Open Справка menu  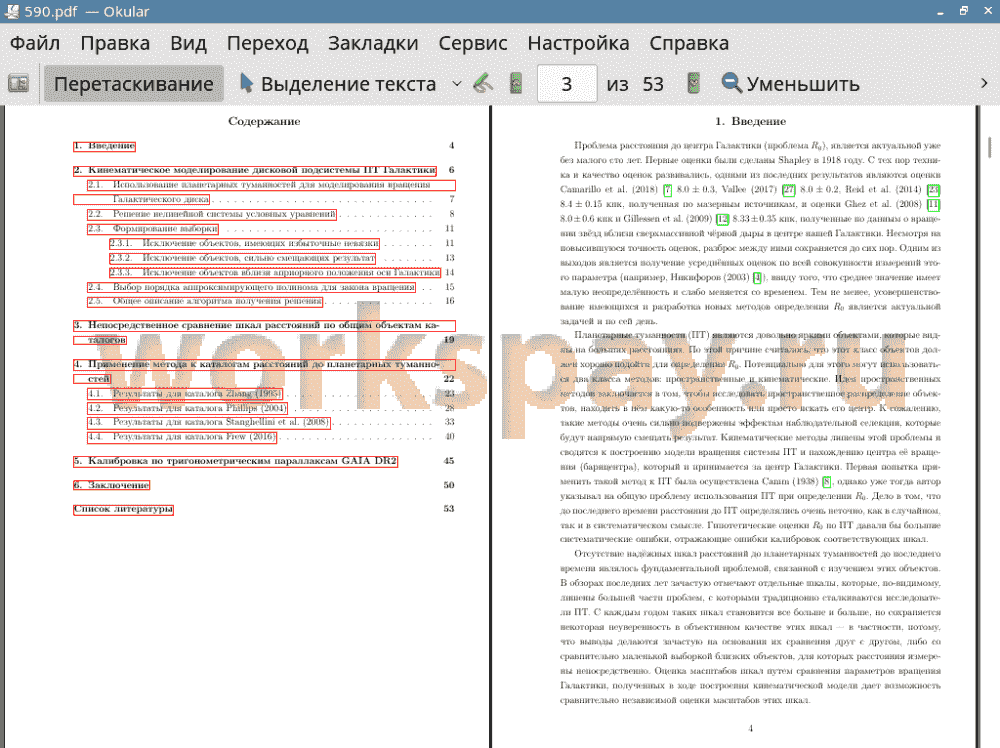click(689, 43)
